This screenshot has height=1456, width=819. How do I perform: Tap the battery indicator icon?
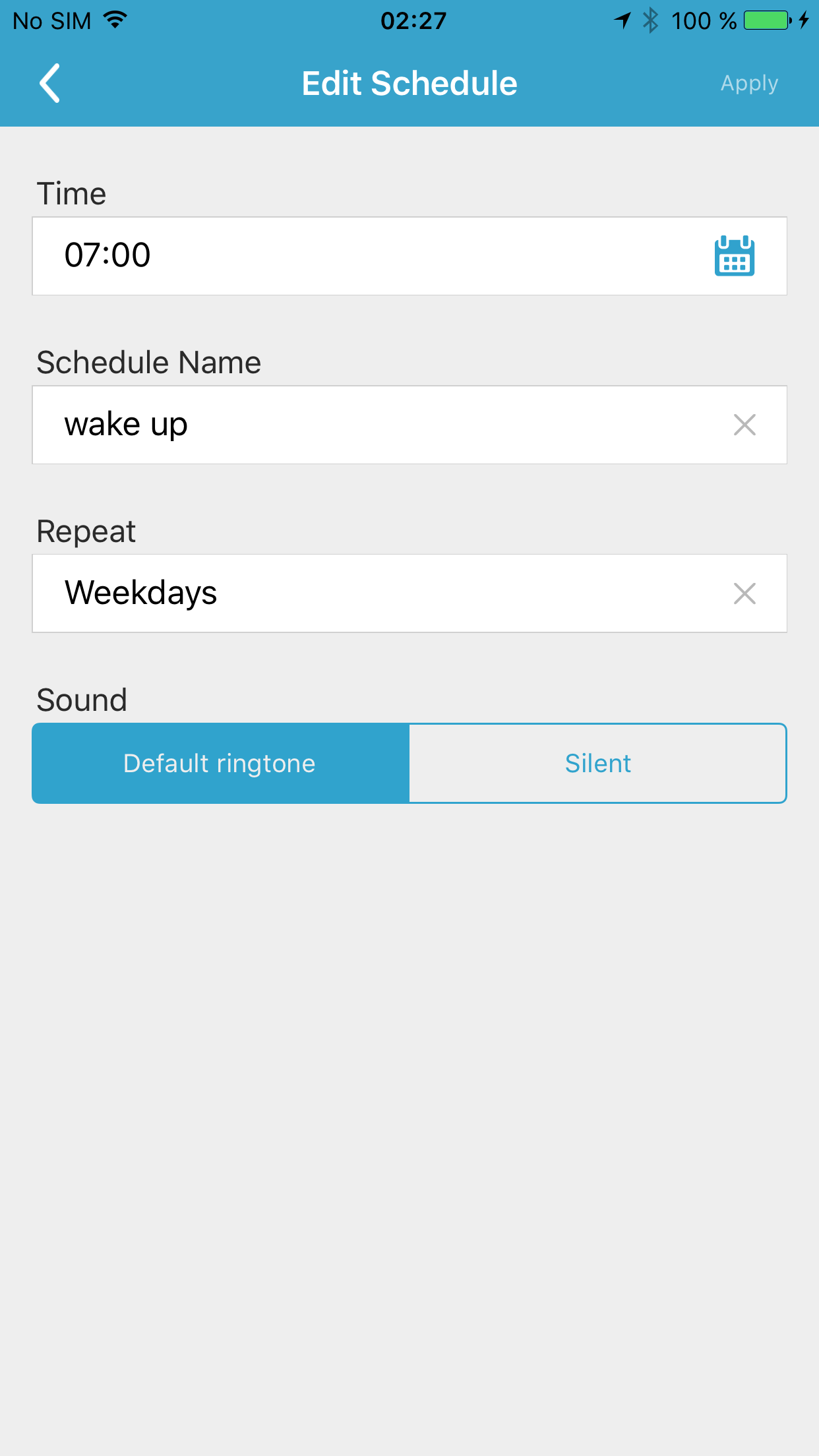coord(768,20)
